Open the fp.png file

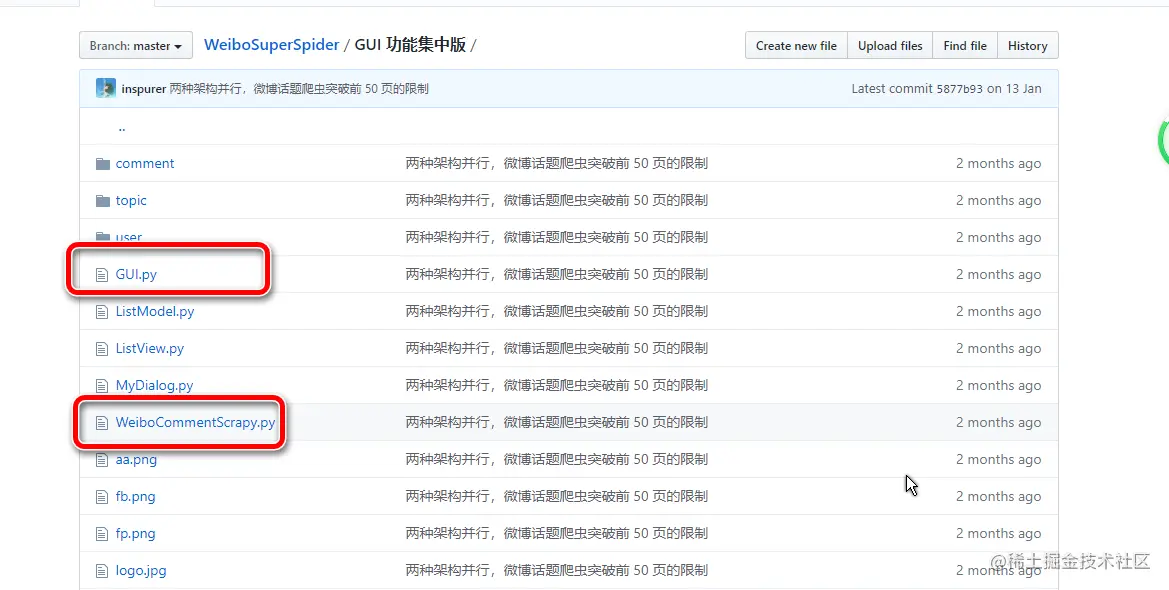point(136,533)
